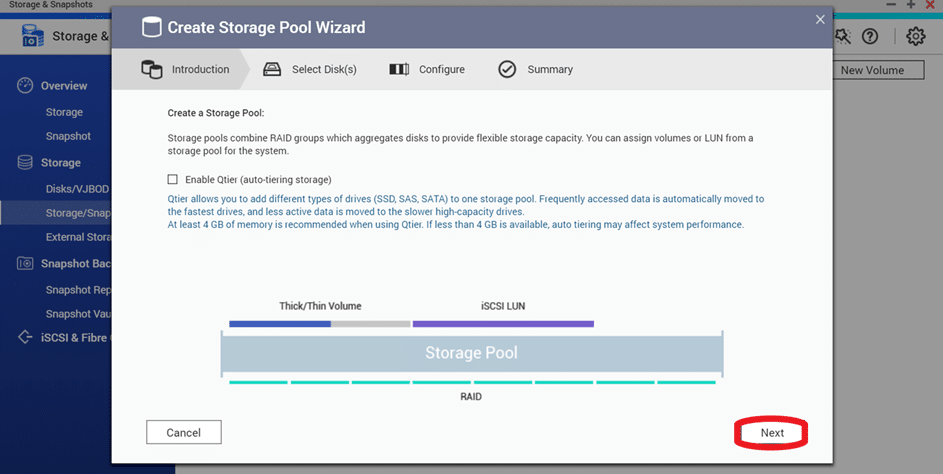
Task: Go to the Select Disk(s) step
Action: pyautogui.click(x=310, y=69)
